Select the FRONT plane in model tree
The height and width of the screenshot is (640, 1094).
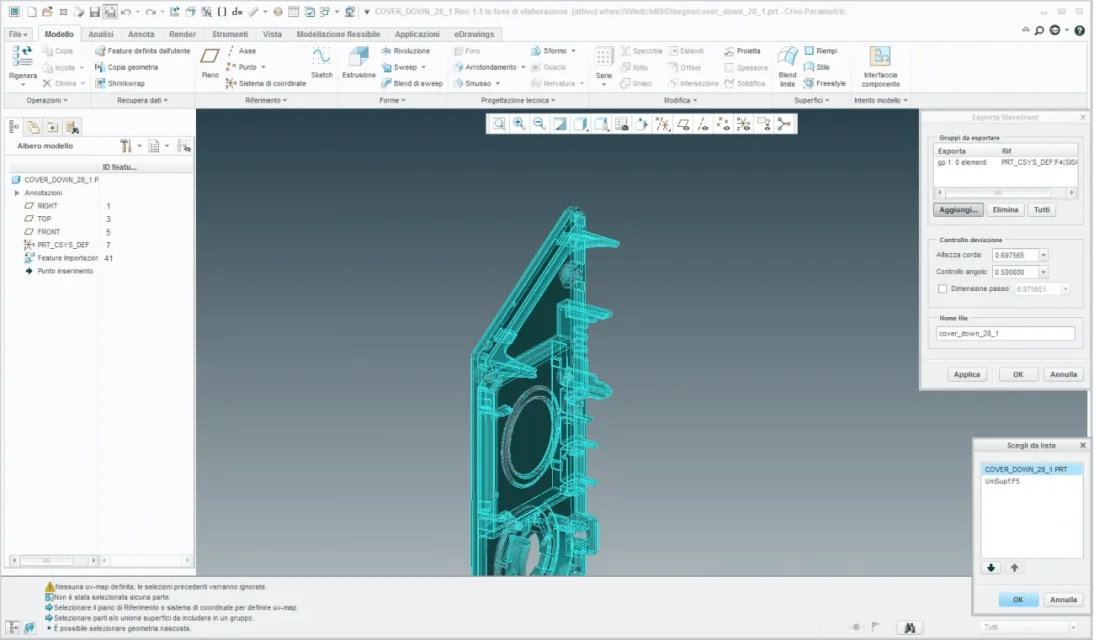click(49, 232)
